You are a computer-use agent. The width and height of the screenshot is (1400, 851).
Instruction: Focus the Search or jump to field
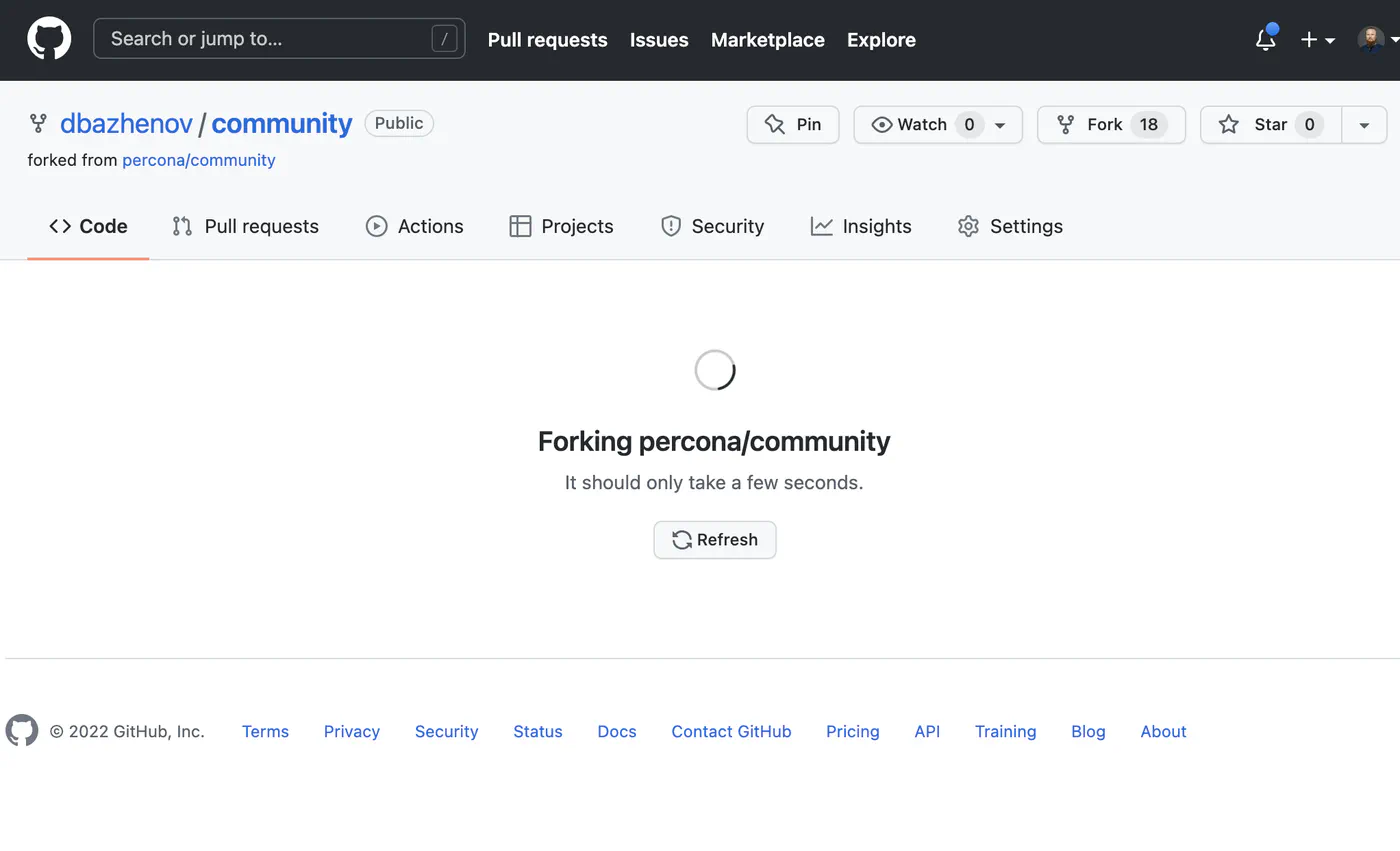click(x=279, y=39)
